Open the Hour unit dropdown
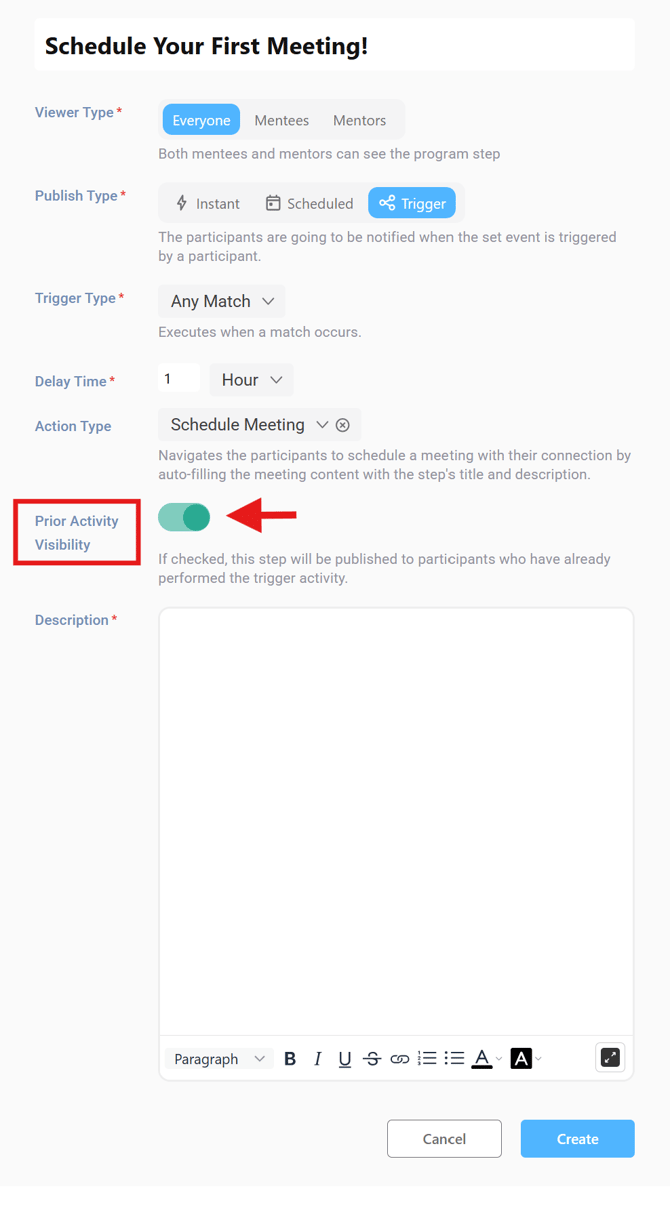Viewport: 670px width, 1220px height. coord(251,379)
